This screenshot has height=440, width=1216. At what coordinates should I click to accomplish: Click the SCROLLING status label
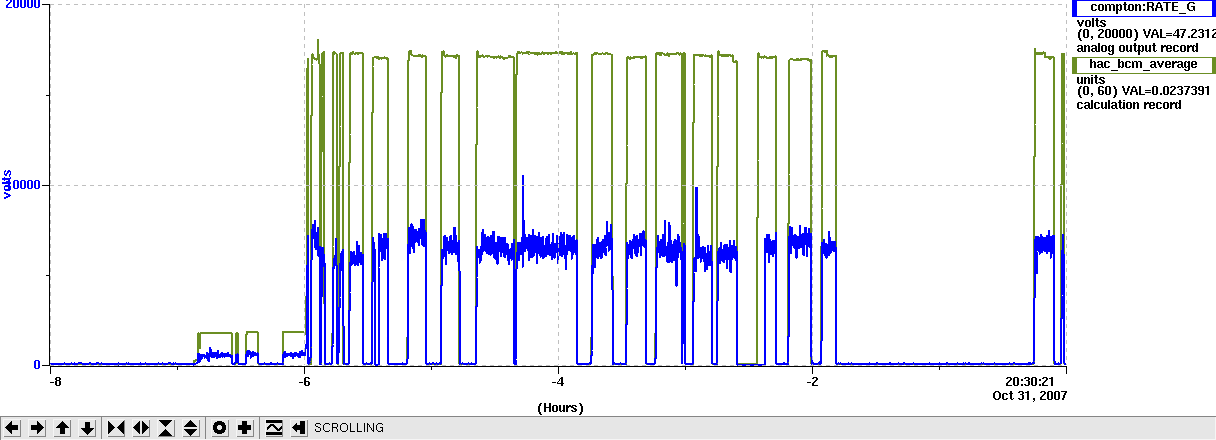coord(349,428)
